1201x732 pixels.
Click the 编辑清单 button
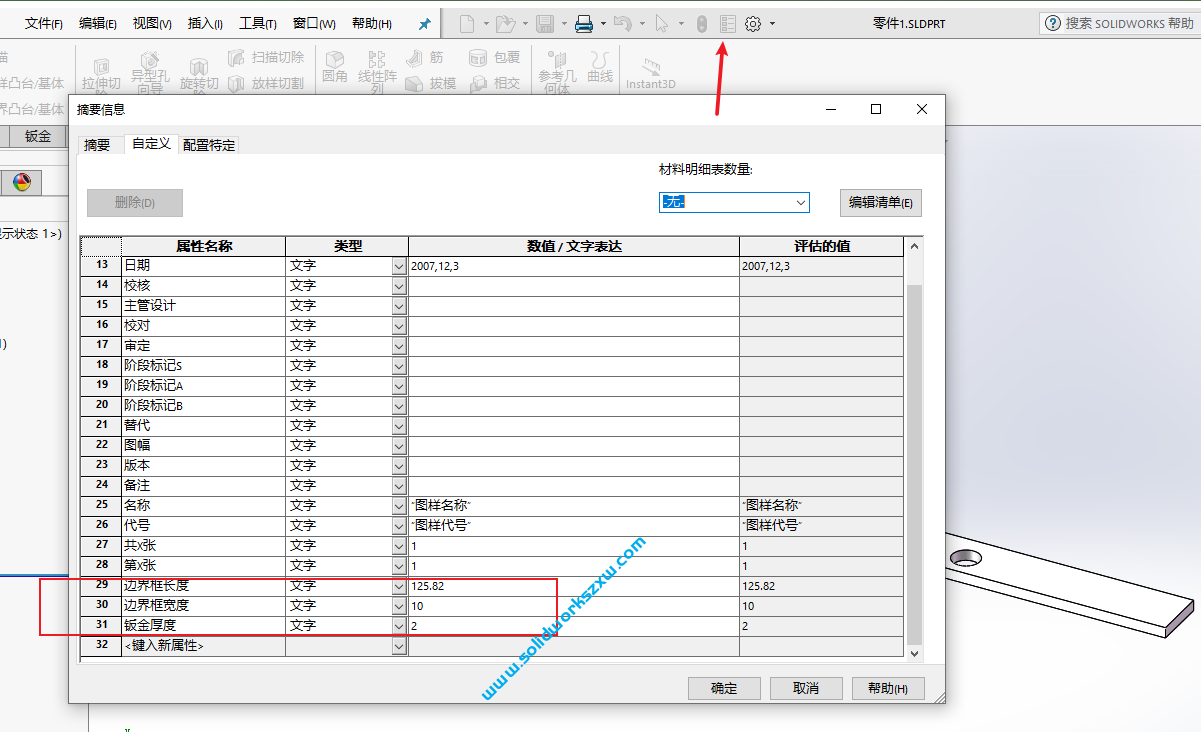pos(880,202)
